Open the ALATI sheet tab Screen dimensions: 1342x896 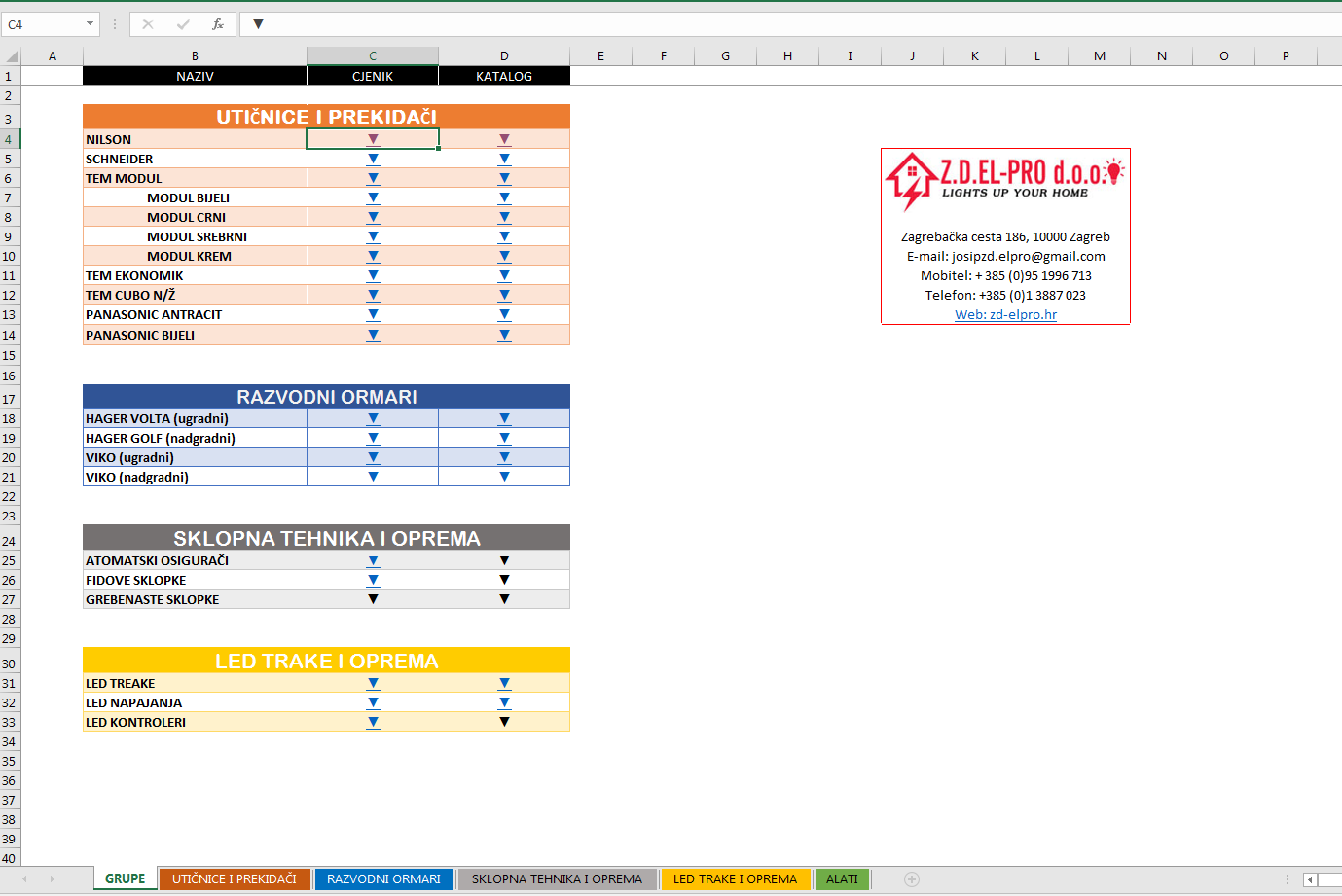click(842, 879)
